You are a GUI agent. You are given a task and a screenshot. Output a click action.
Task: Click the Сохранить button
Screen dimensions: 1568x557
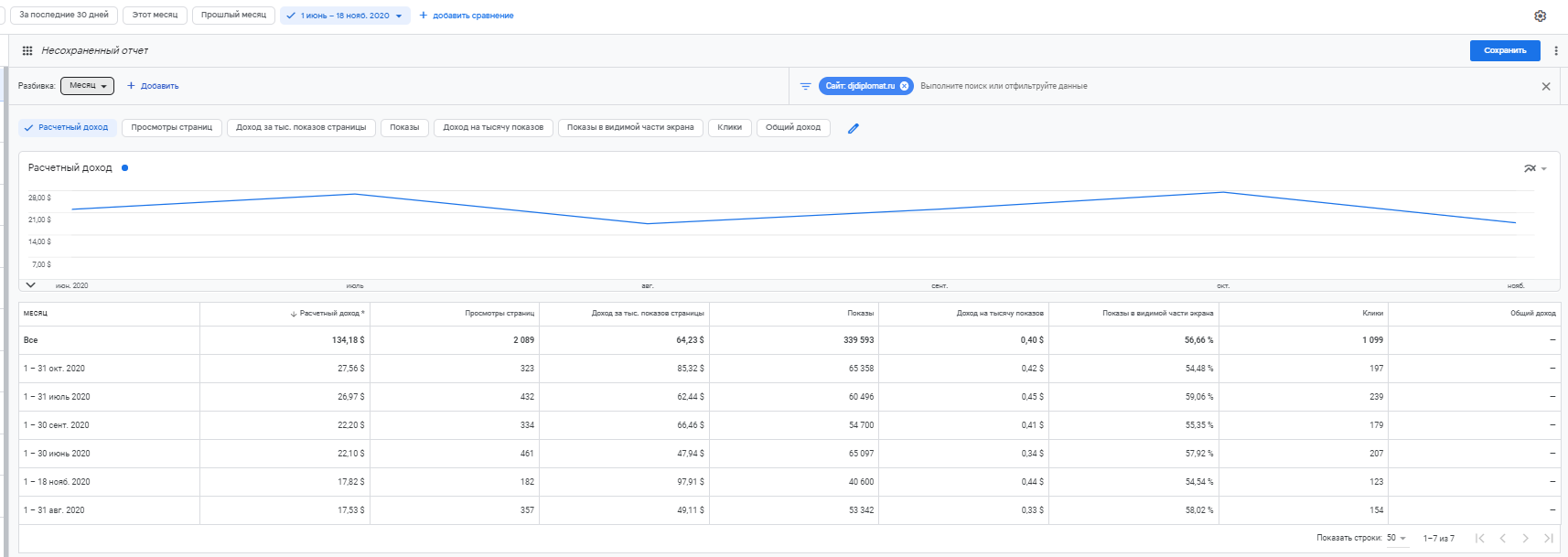[x=1504, y=51]
